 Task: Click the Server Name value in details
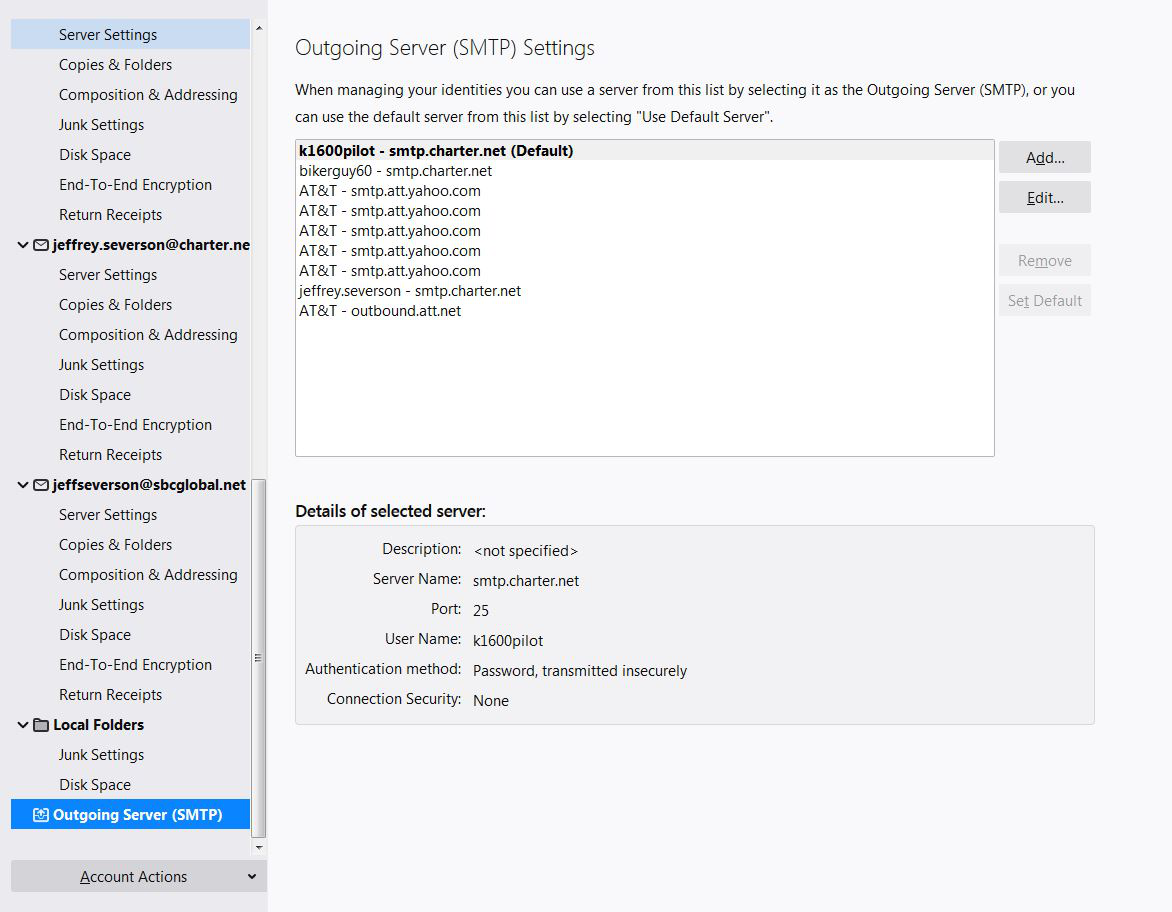[x=525, y=581]
